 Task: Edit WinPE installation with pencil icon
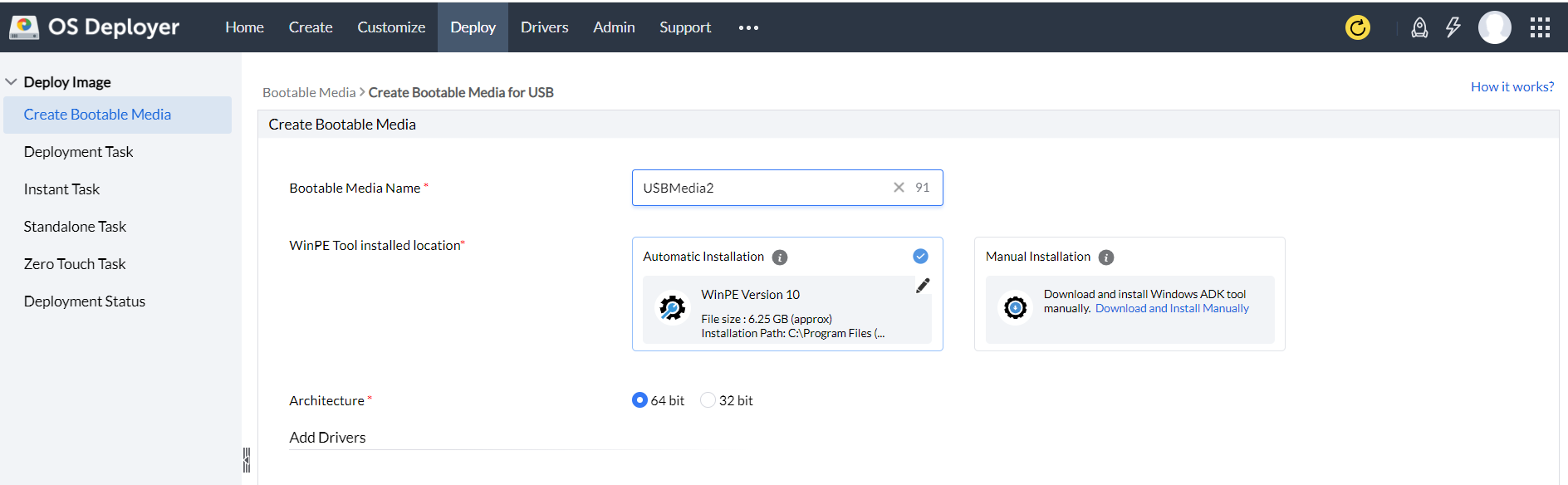point(923,286)
